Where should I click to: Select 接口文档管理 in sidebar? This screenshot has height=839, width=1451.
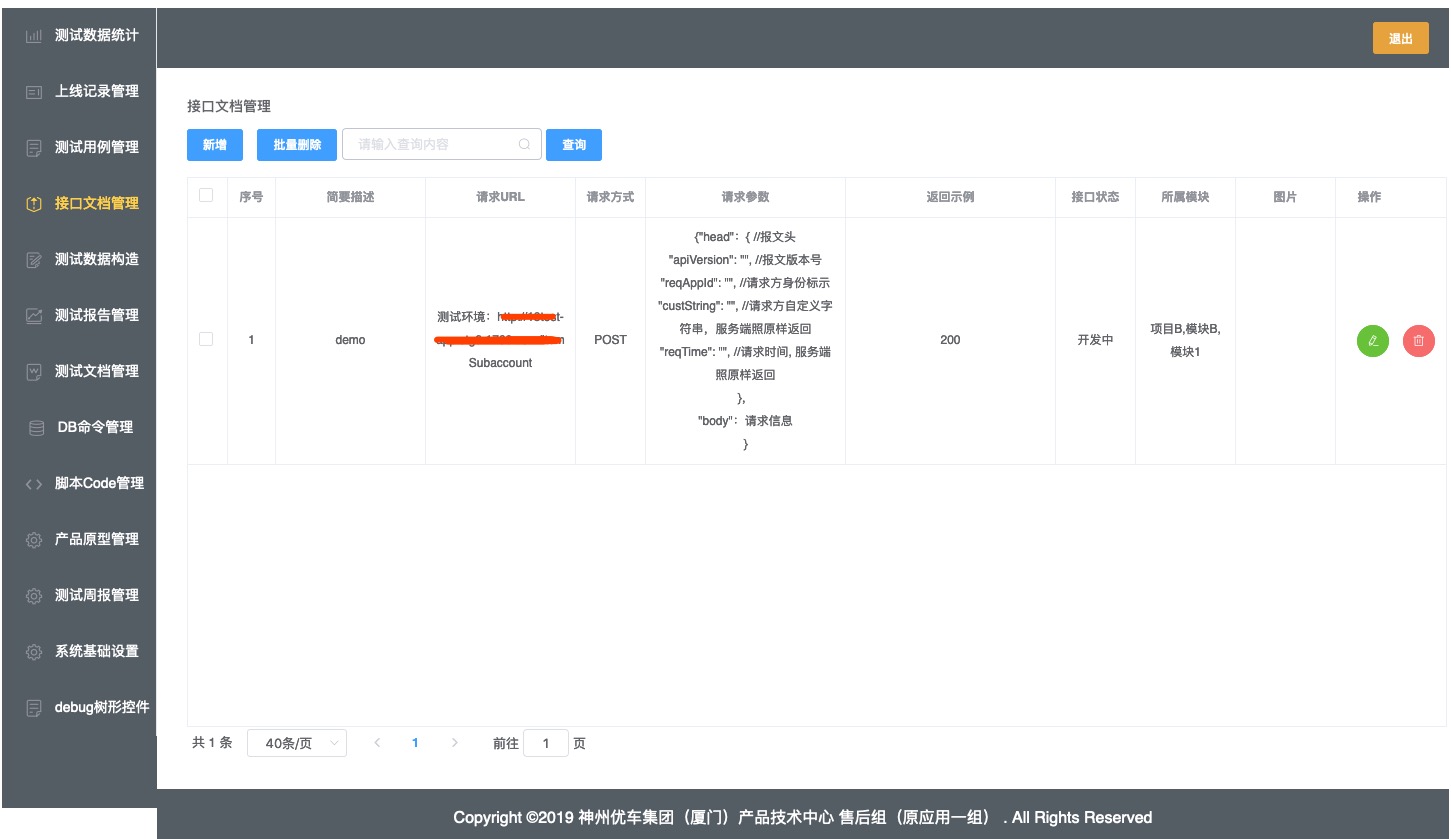[x=79, y=203]
